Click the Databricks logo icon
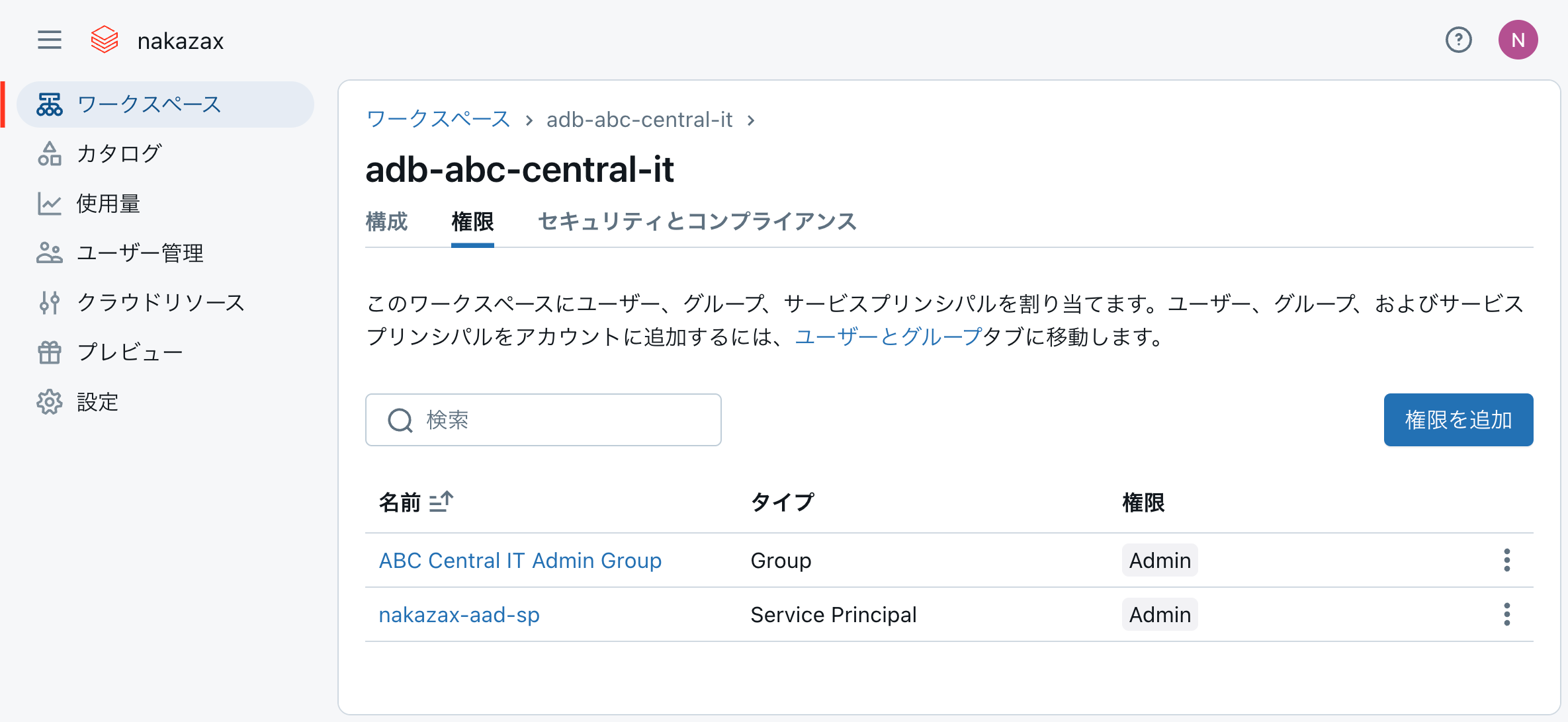This screenshot has width=1568, height=722. [x=105, y=40]
